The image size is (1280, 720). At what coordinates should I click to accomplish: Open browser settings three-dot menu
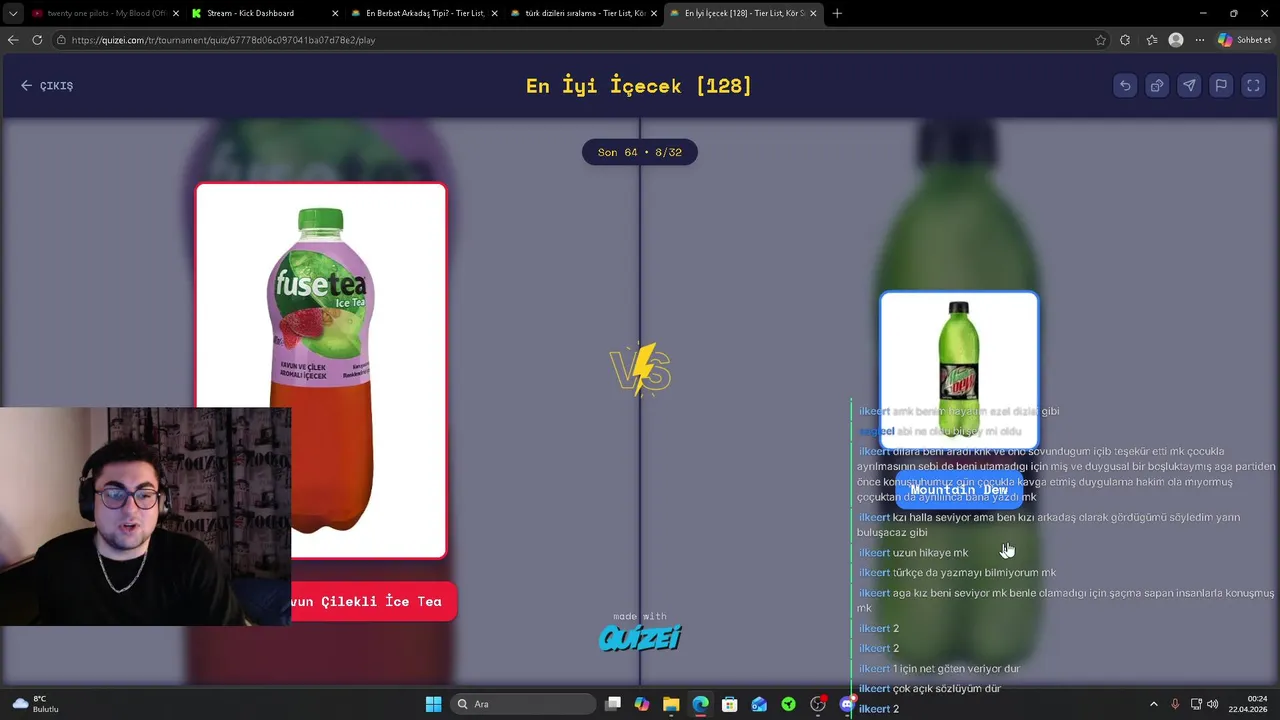point(1200,40)
